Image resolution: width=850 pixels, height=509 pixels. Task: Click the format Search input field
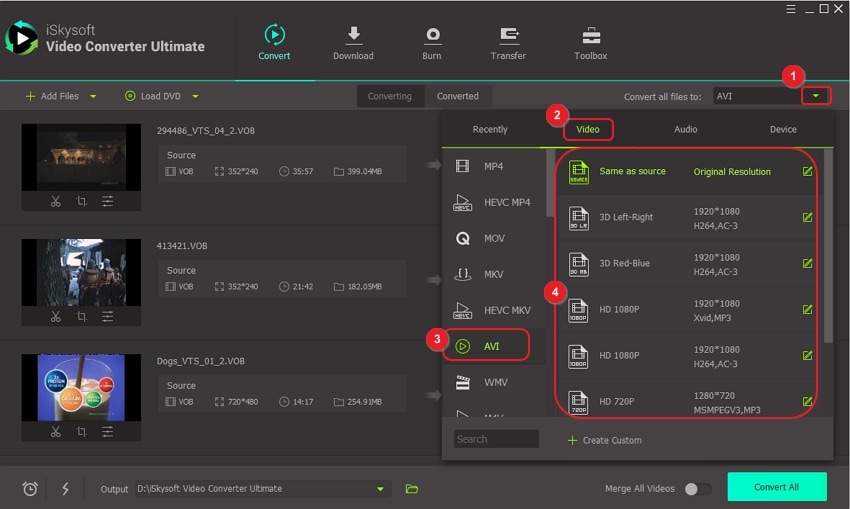pos(496,439)
